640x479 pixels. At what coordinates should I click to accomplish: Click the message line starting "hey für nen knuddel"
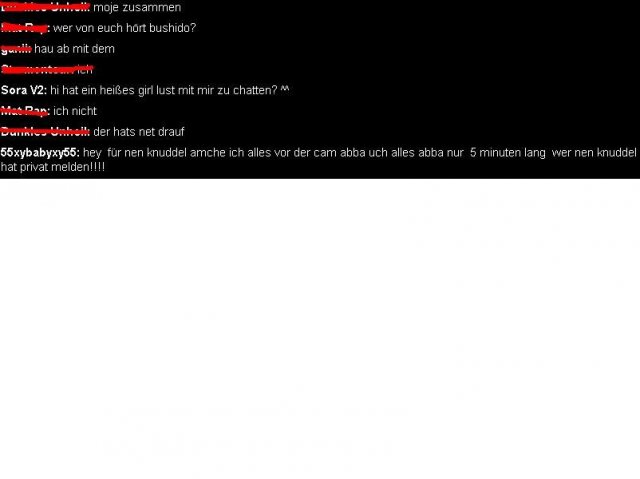pyautogui.click(x=360, y=153)
